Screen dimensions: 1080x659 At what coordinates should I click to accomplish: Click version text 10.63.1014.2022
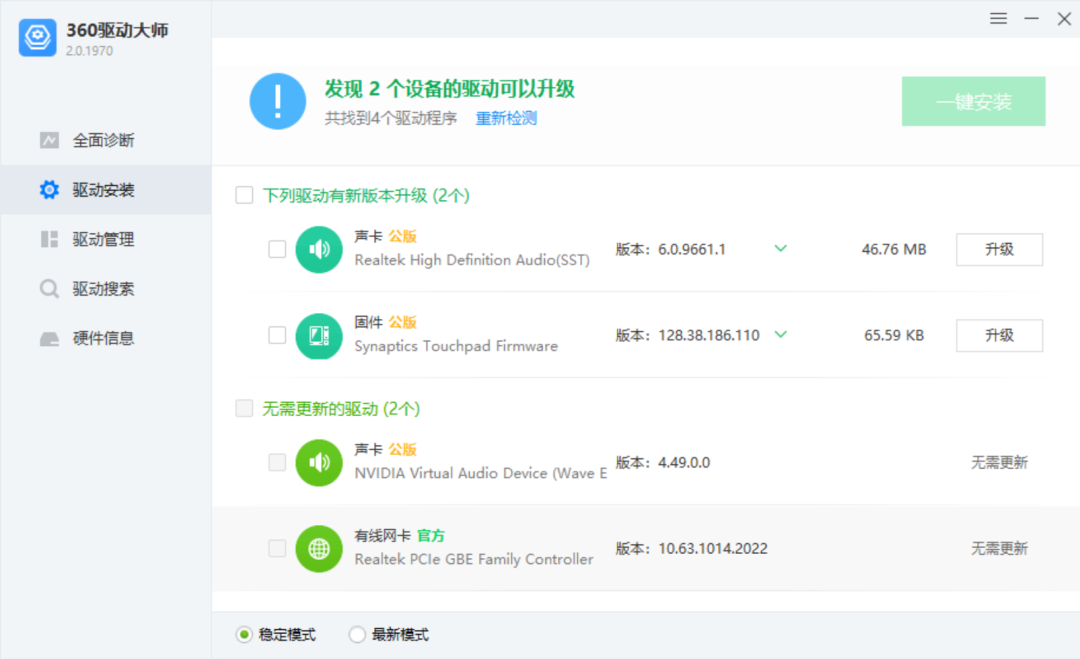(713, 549)
